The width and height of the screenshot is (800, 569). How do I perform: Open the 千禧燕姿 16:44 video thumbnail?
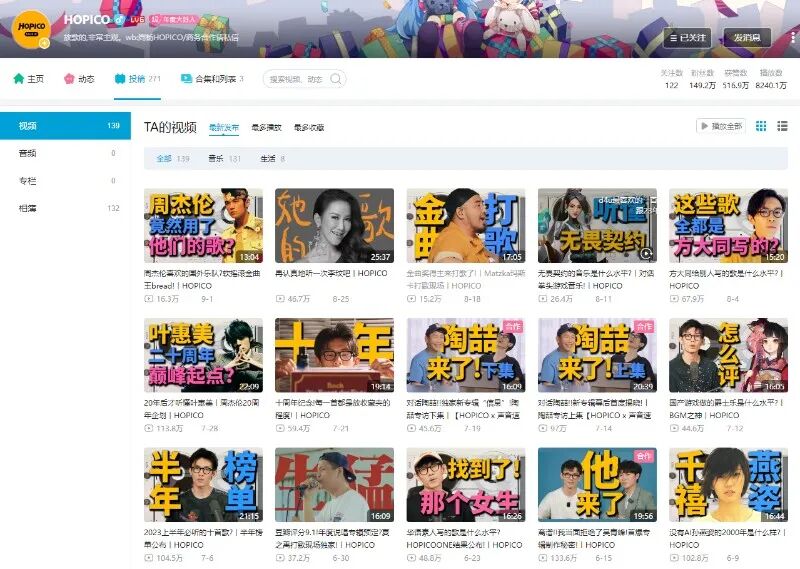[728, 485]
